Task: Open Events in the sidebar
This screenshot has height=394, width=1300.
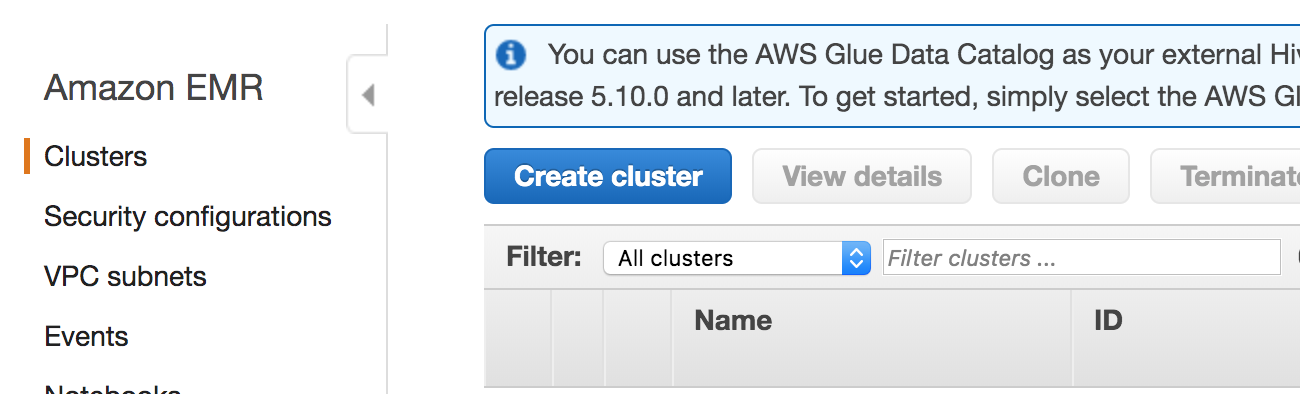Action: click(87, 337)
